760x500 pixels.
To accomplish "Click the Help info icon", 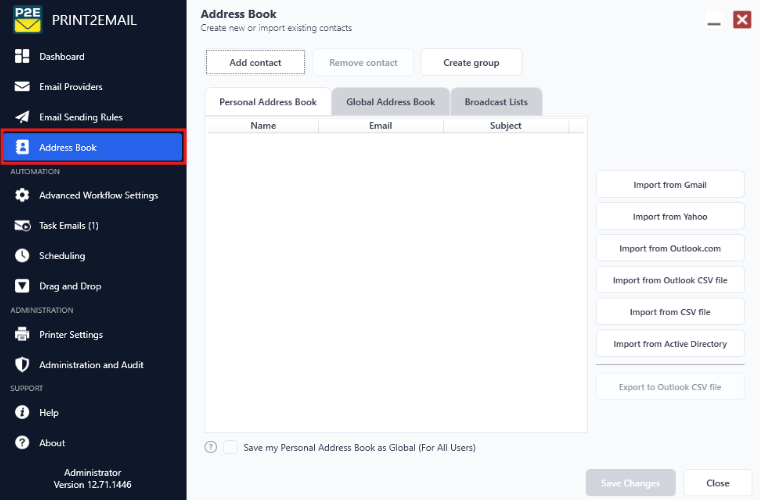I will click(x=22, y=412).
